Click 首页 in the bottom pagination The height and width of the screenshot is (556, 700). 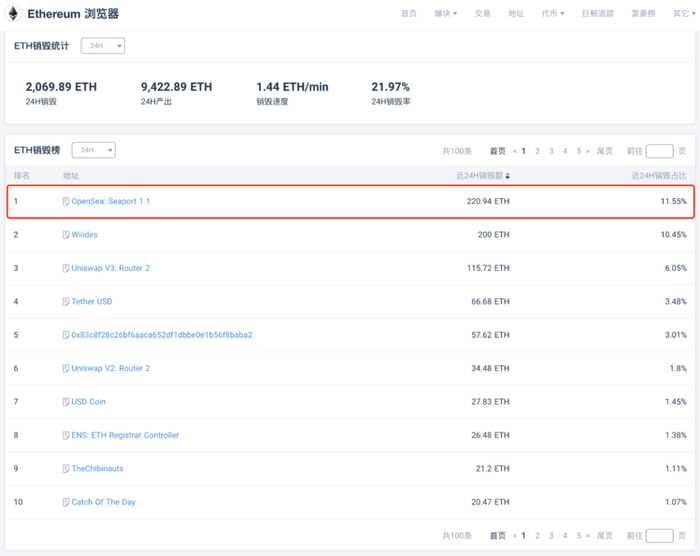pyautogui.click(x=498, y=536)
